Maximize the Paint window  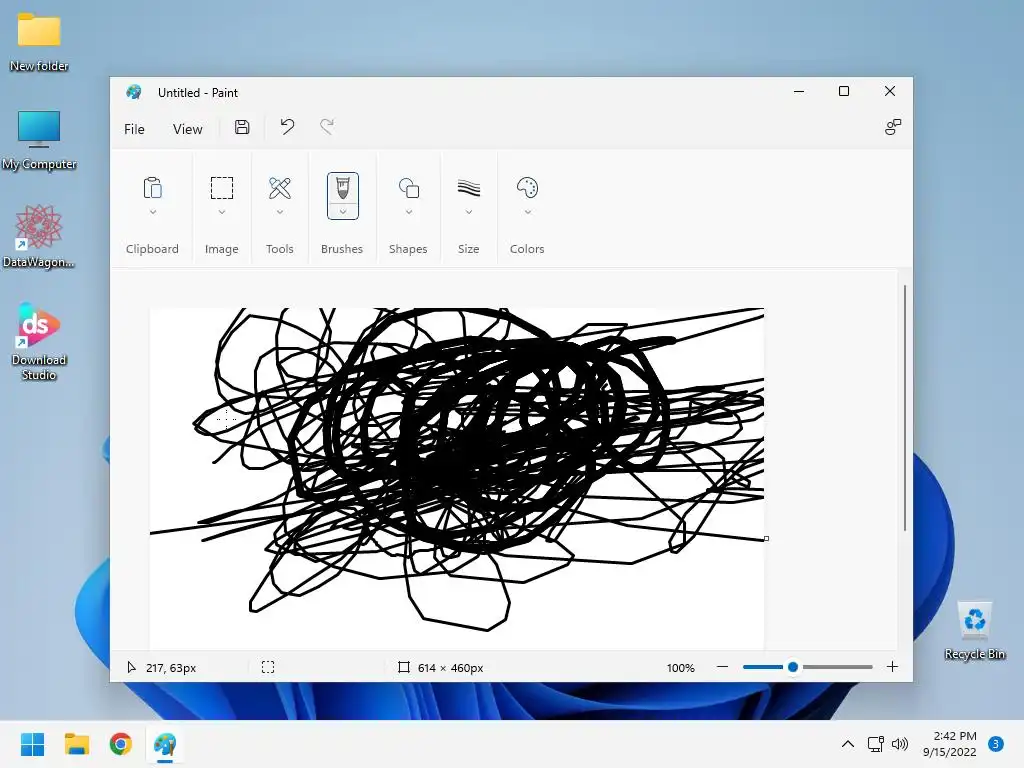point(844,91)
